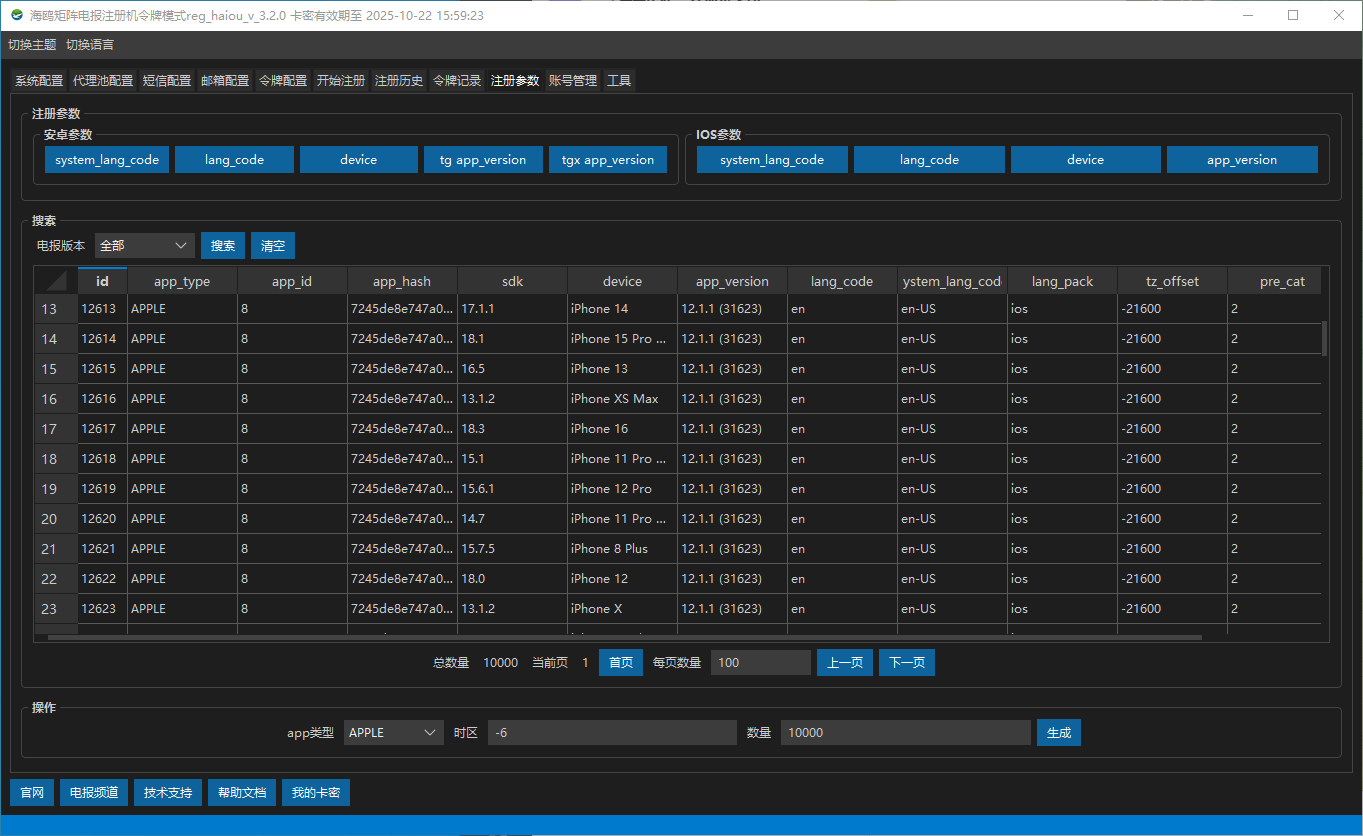
Task: Click IOS system_lang_code parameter button
Action: (x=772, y=160)
